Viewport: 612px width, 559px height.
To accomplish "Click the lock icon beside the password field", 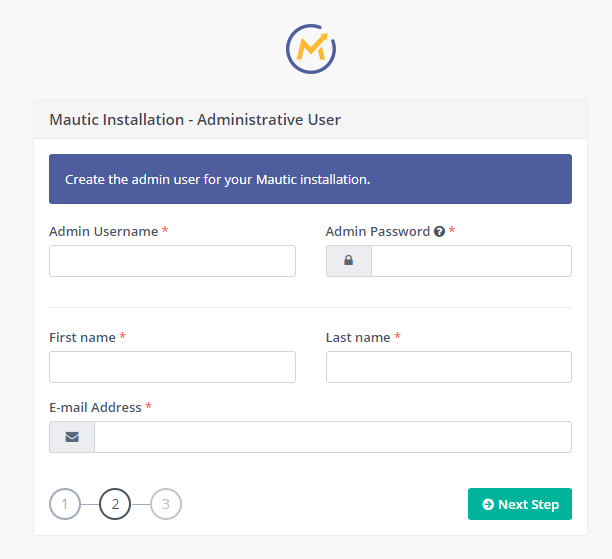I will 349,261.
